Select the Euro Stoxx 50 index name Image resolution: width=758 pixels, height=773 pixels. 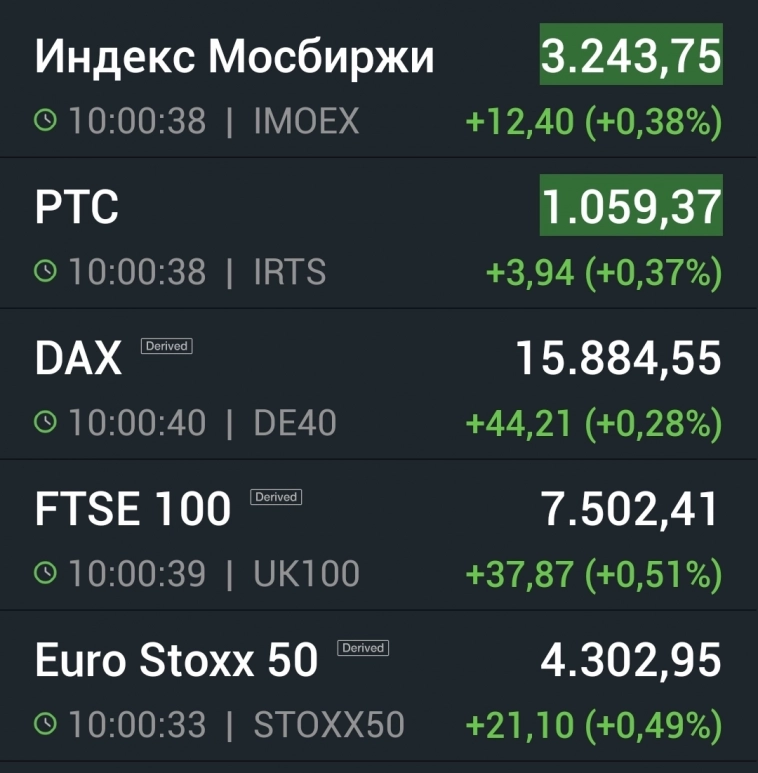coord(176,660)
